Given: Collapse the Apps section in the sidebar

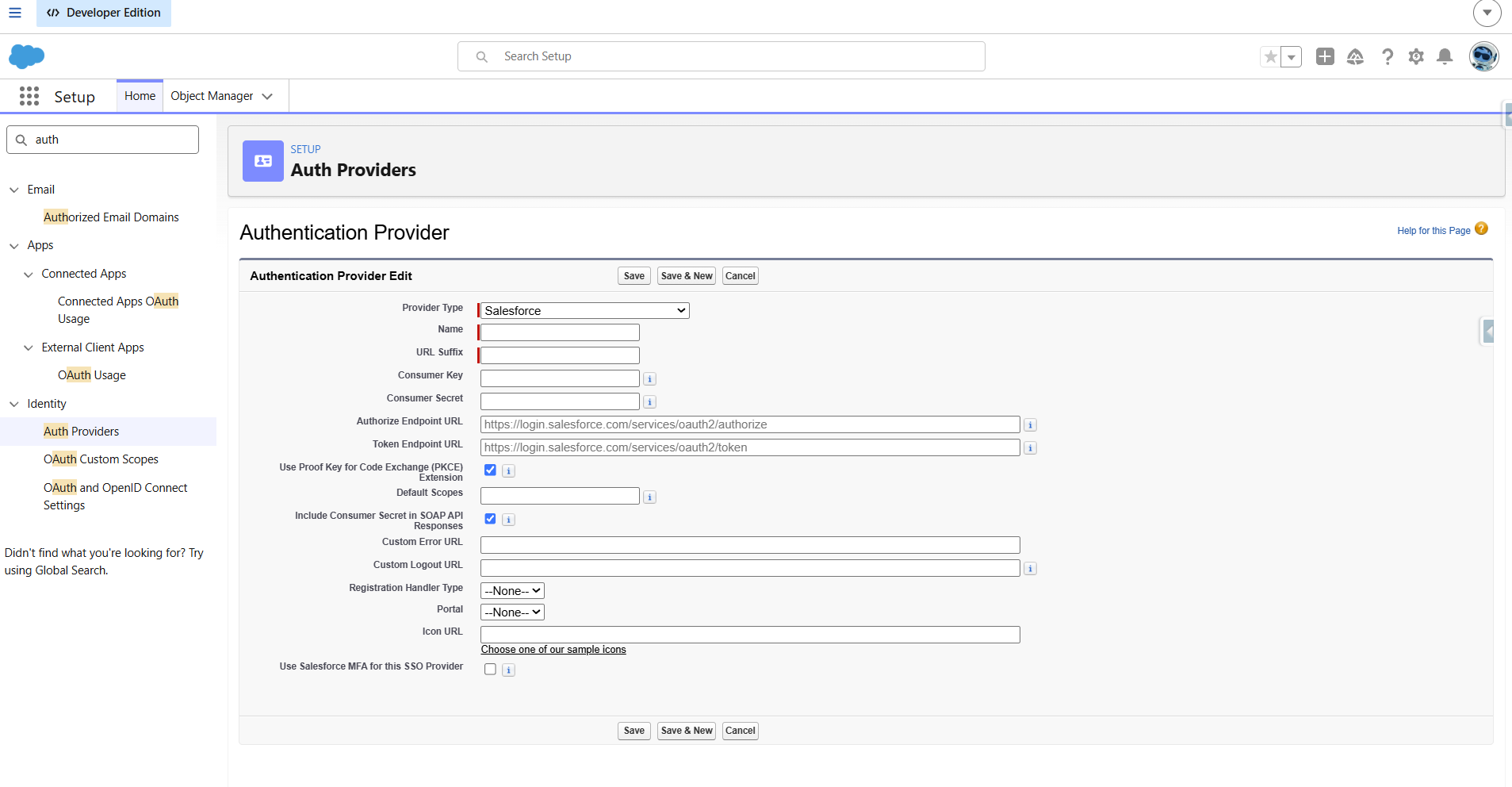Looking at the screenshot, I should click(x=14, y=246).
